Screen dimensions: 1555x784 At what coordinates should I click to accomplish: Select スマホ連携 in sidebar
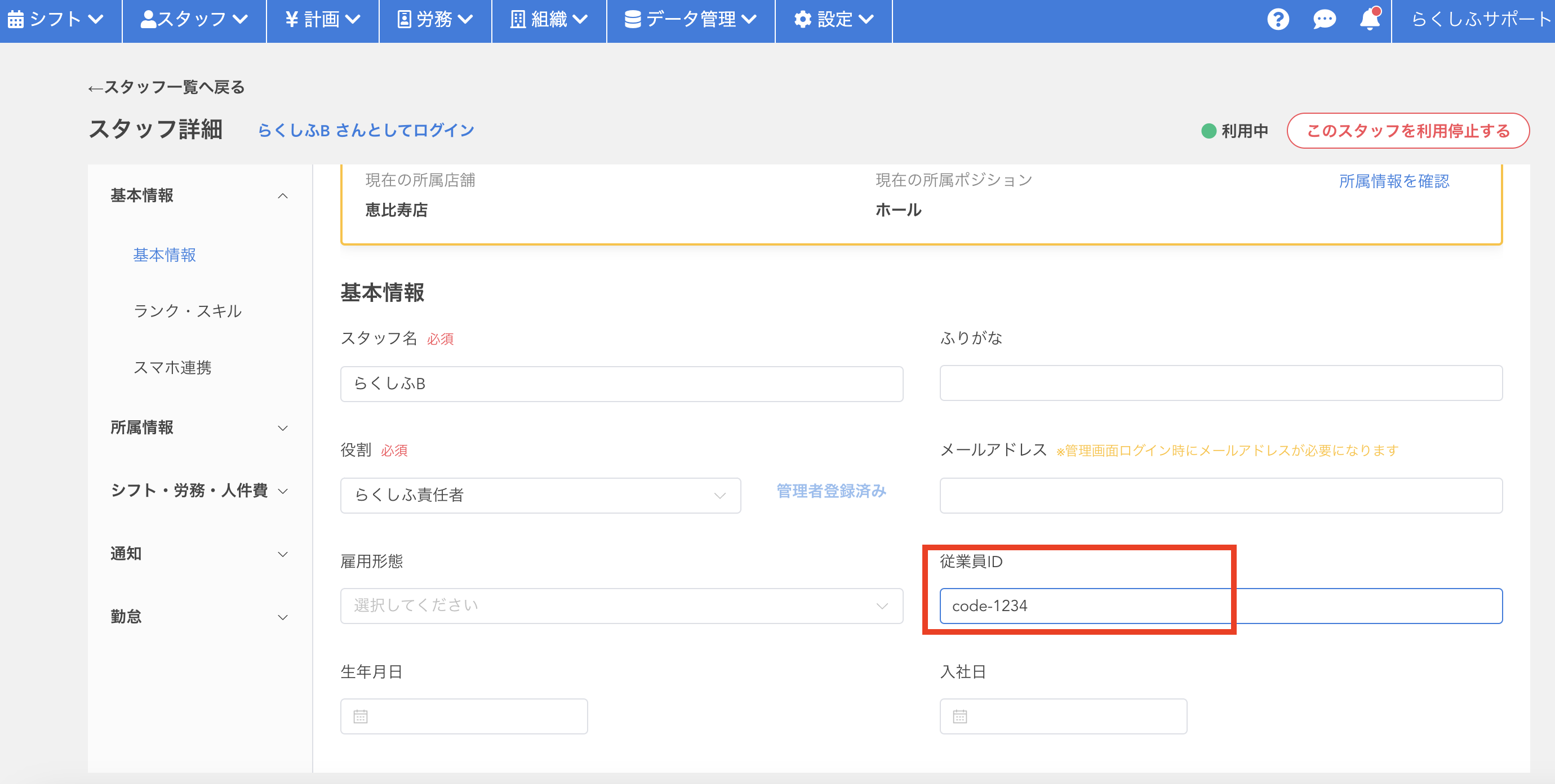click(172, 368)
